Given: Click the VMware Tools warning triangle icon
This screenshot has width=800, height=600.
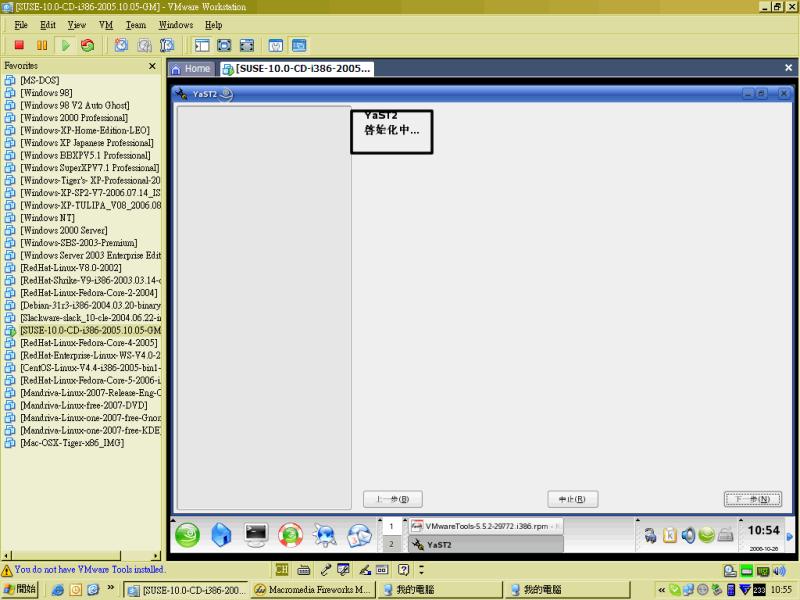Looking at the screenshot, I should pyautogui.click(x=7, y=570).
